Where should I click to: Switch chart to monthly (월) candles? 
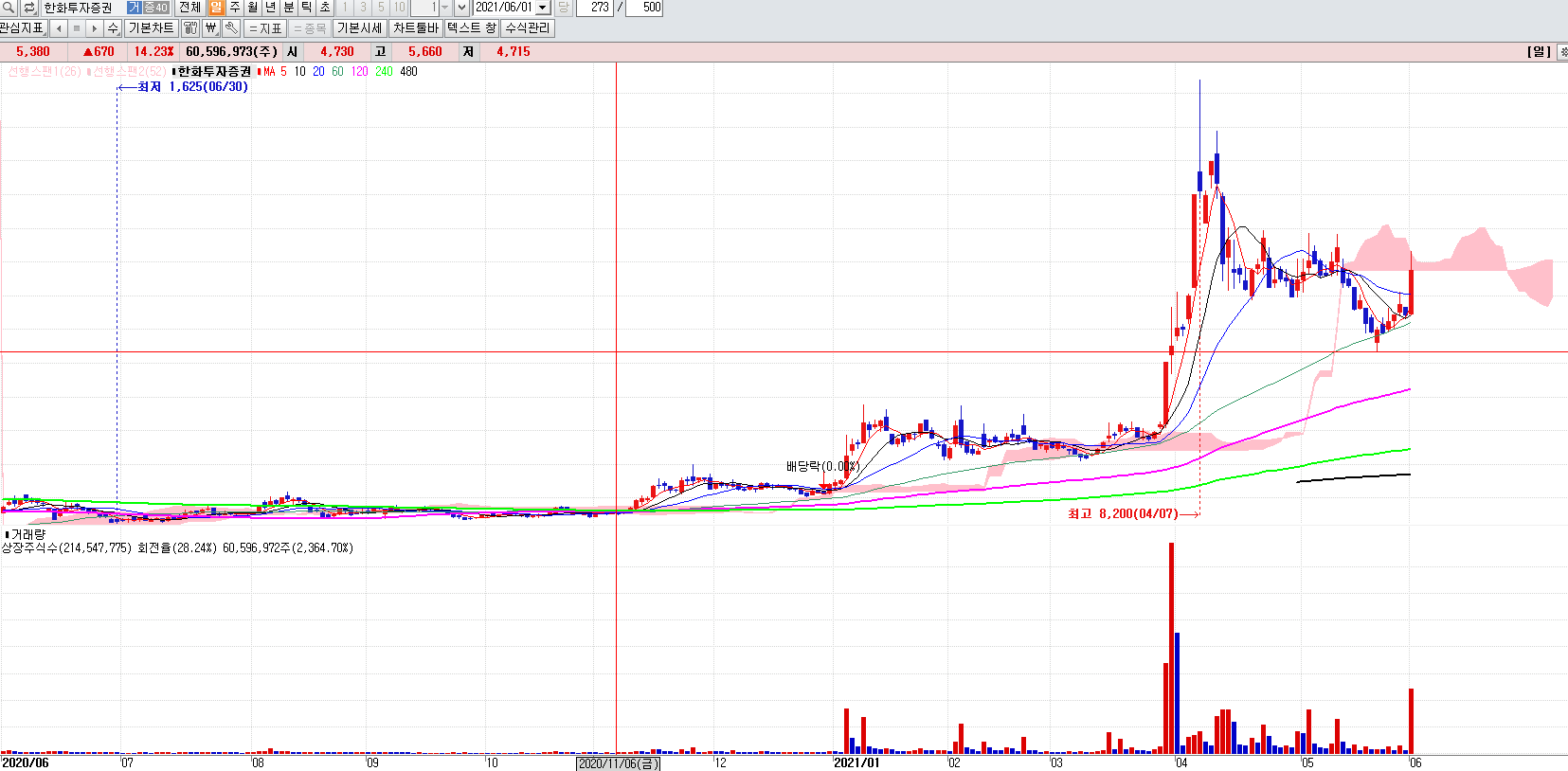[x=252, y=7]
